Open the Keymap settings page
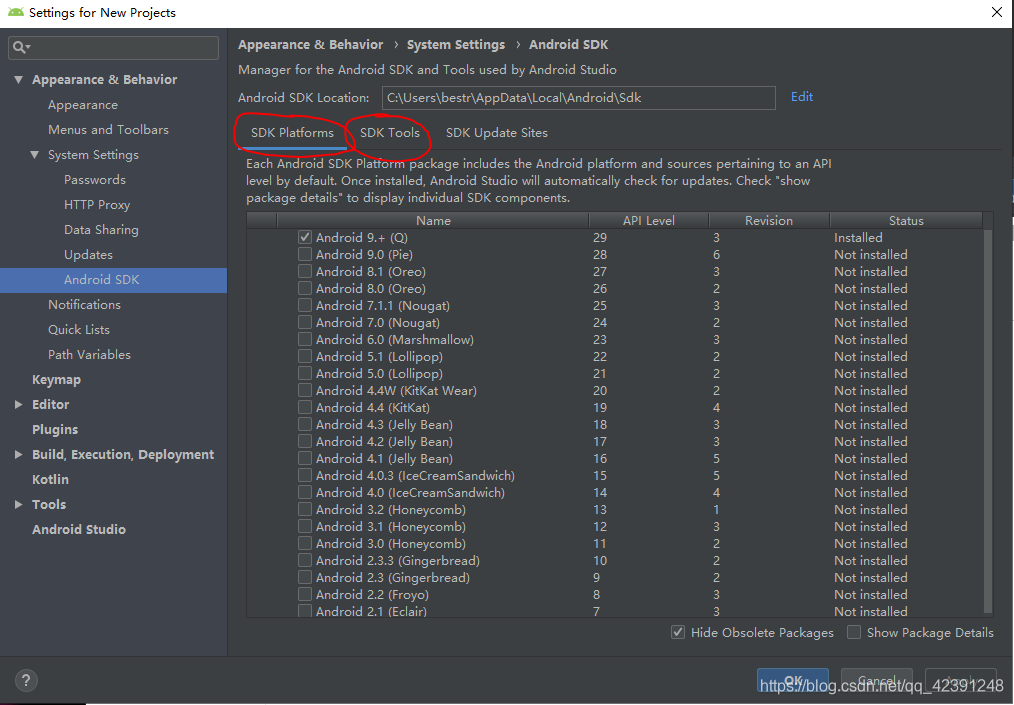The height and width of the screenshot is (705, 1014). pos(56,379)
